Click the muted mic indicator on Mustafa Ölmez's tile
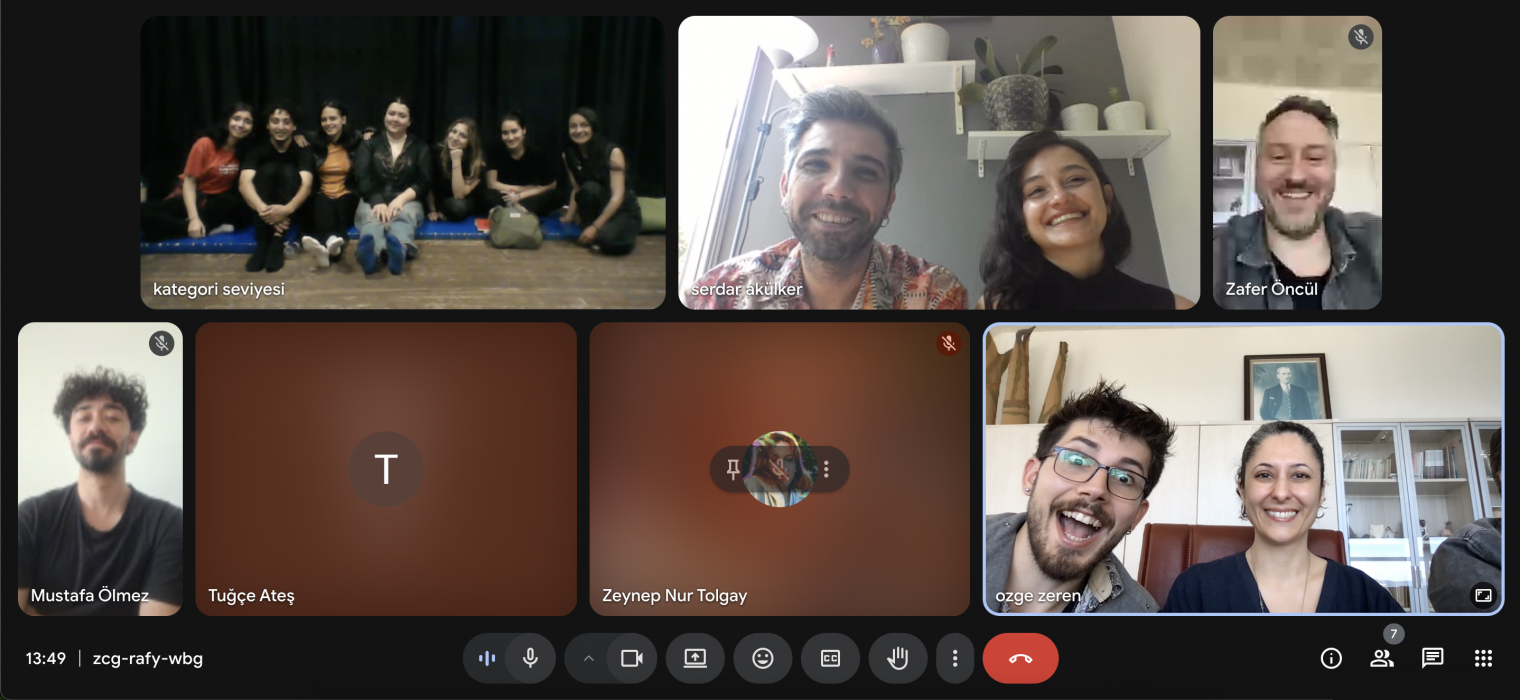Image resolution: width=1520 pixels, height=700 pixels. click(162, 344)
